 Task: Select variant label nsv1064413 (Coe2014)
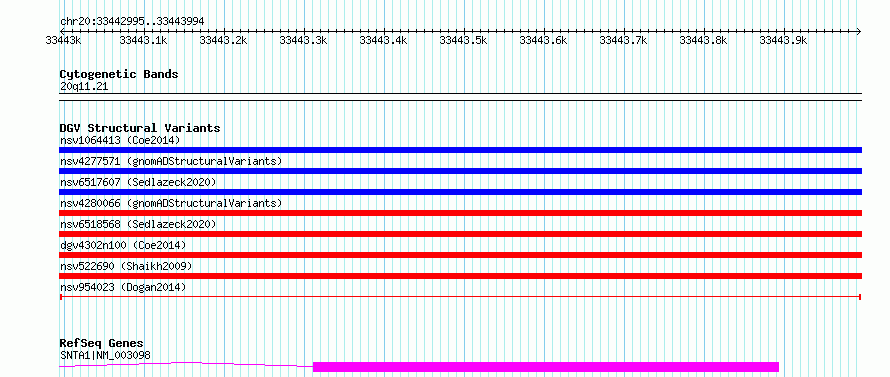[x=120, y=140]
